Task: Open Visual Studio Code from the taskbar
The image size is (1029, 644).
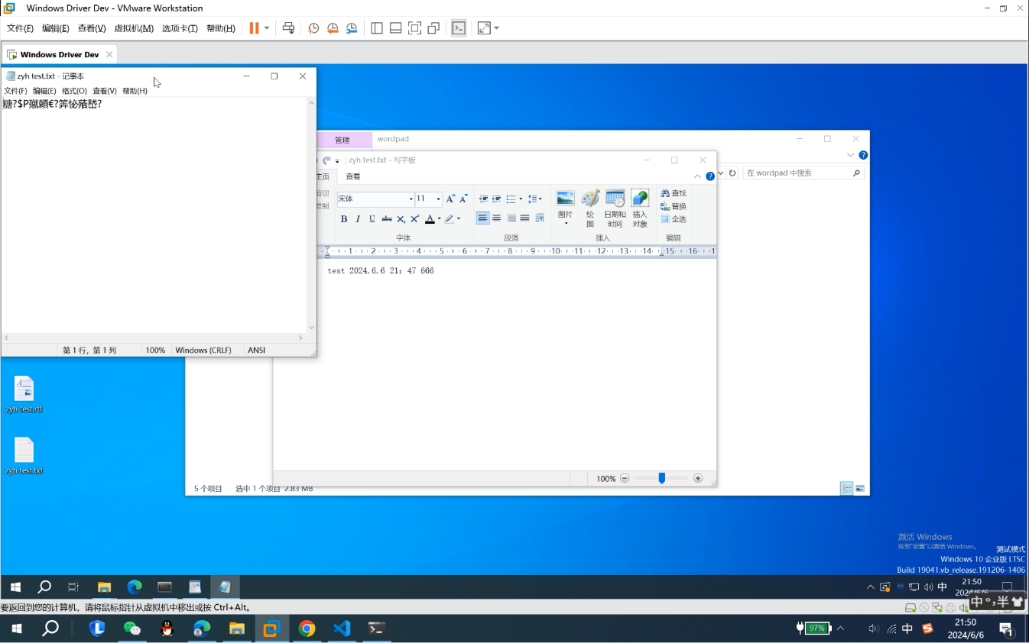Action: tap(342, 628)
